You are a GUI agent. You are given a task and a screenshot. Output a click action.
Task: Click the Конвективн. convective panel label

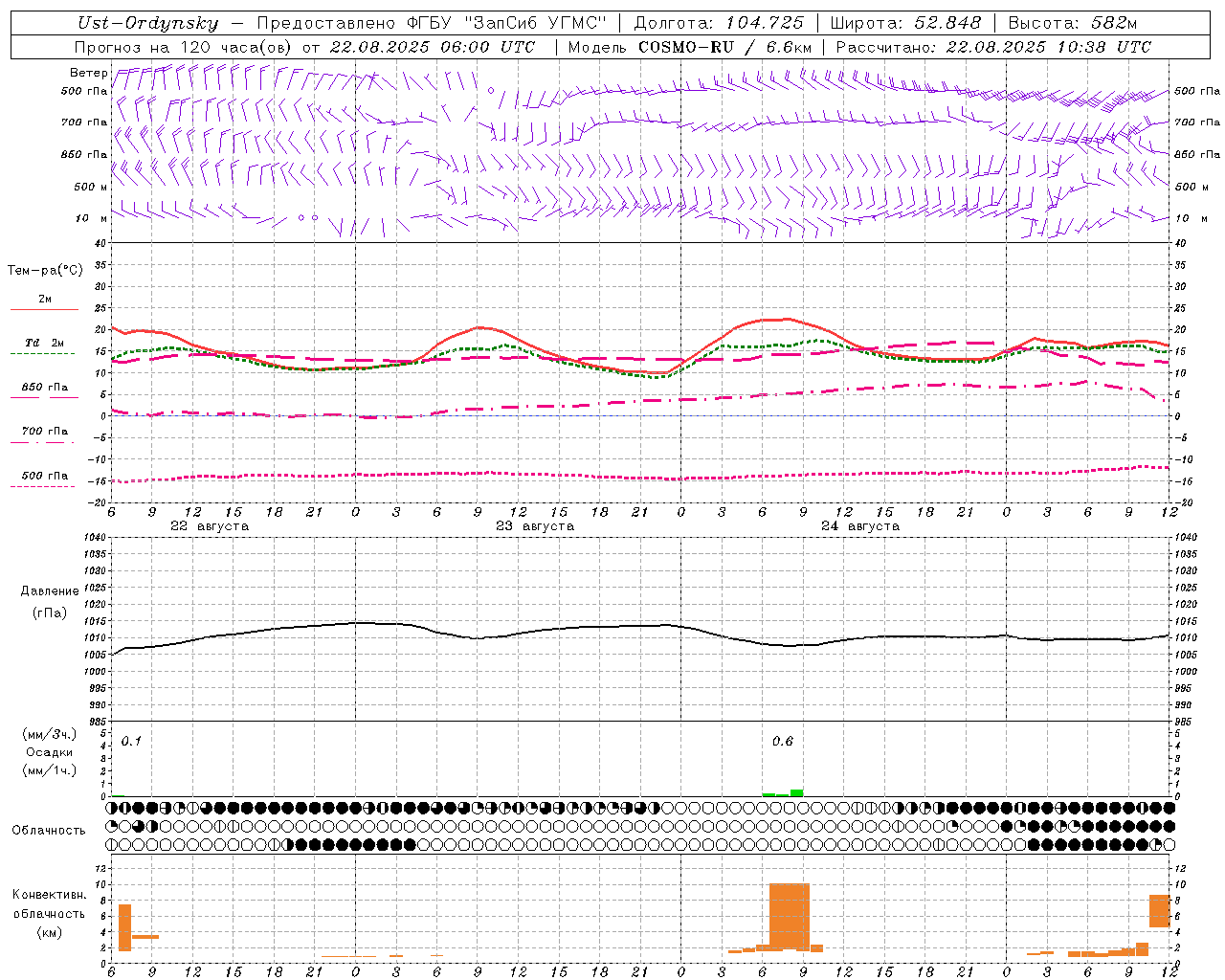point(50,894)
